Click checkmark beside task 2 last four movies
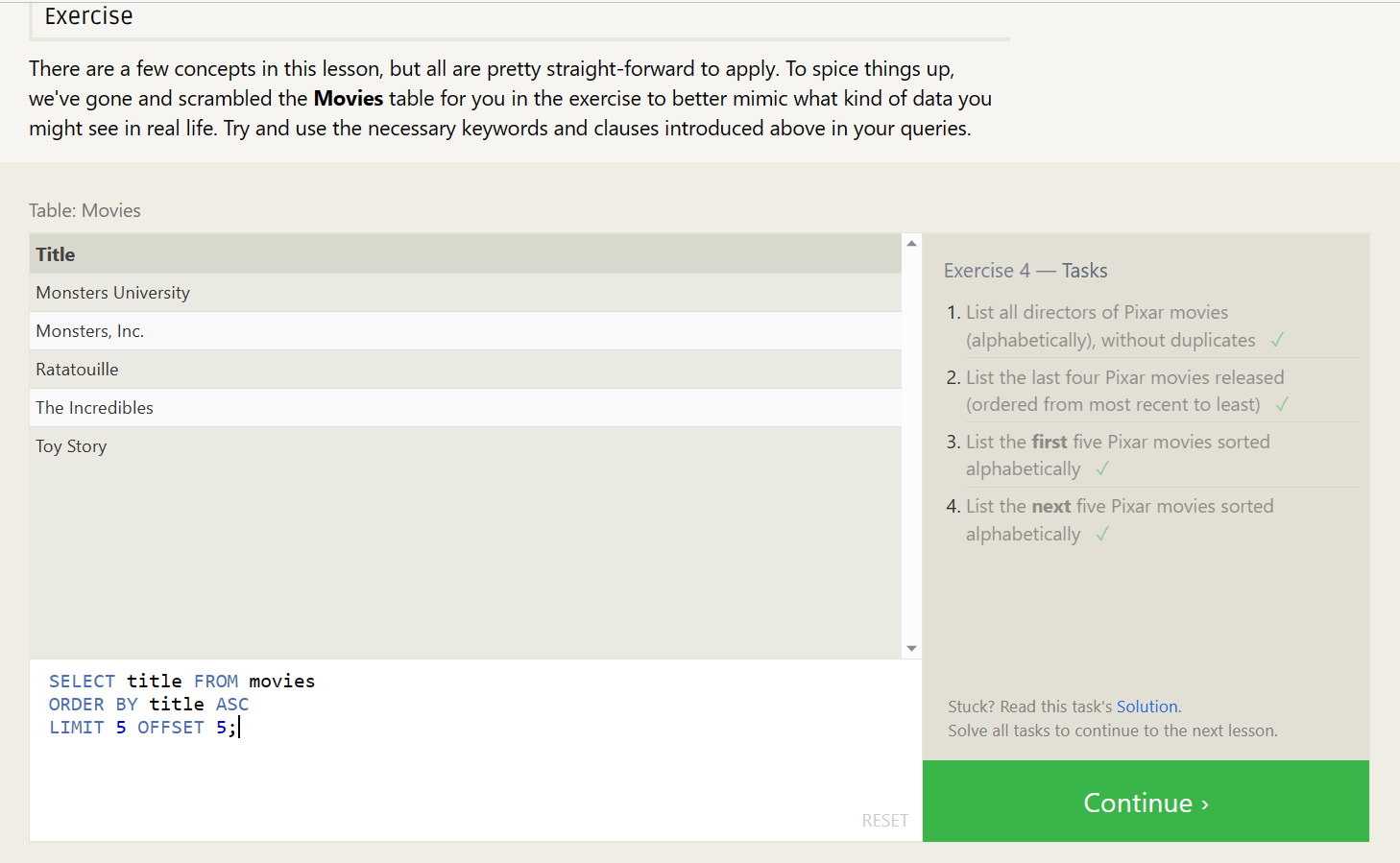 (x=1282, y=404)
